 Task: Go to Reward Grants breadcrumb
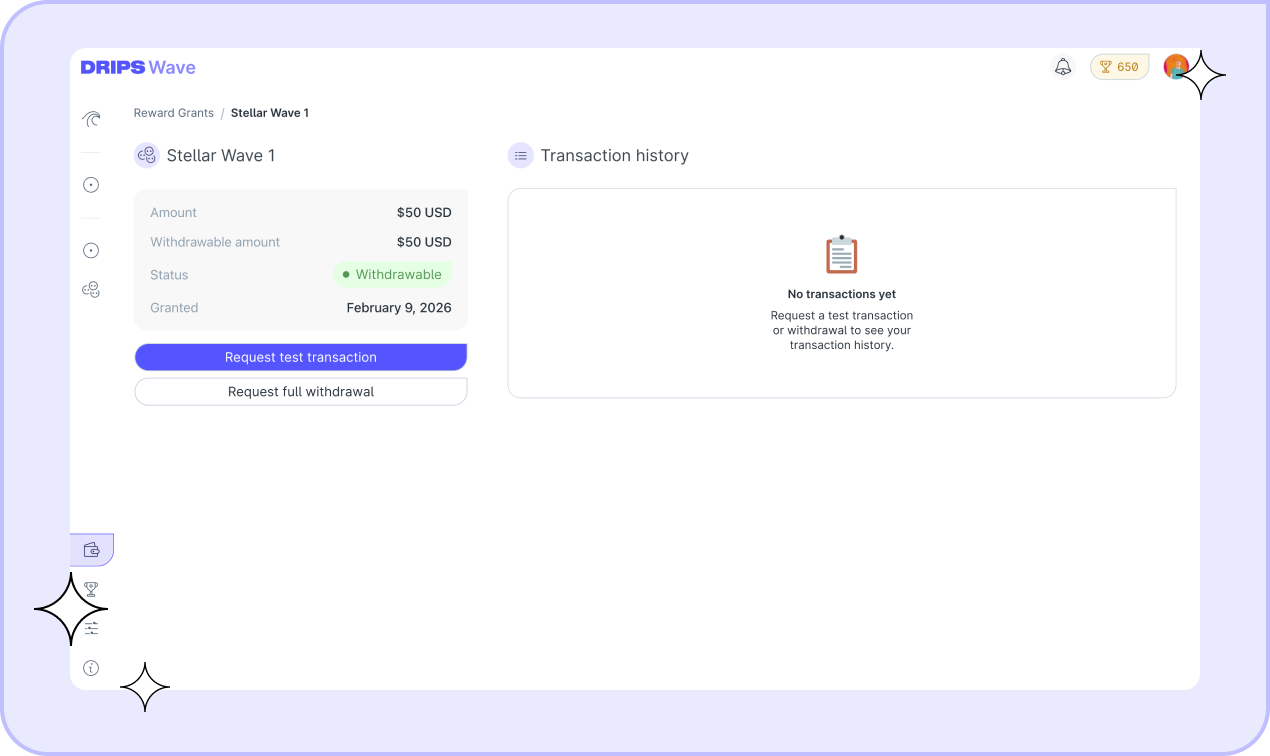tap(174, 113)
